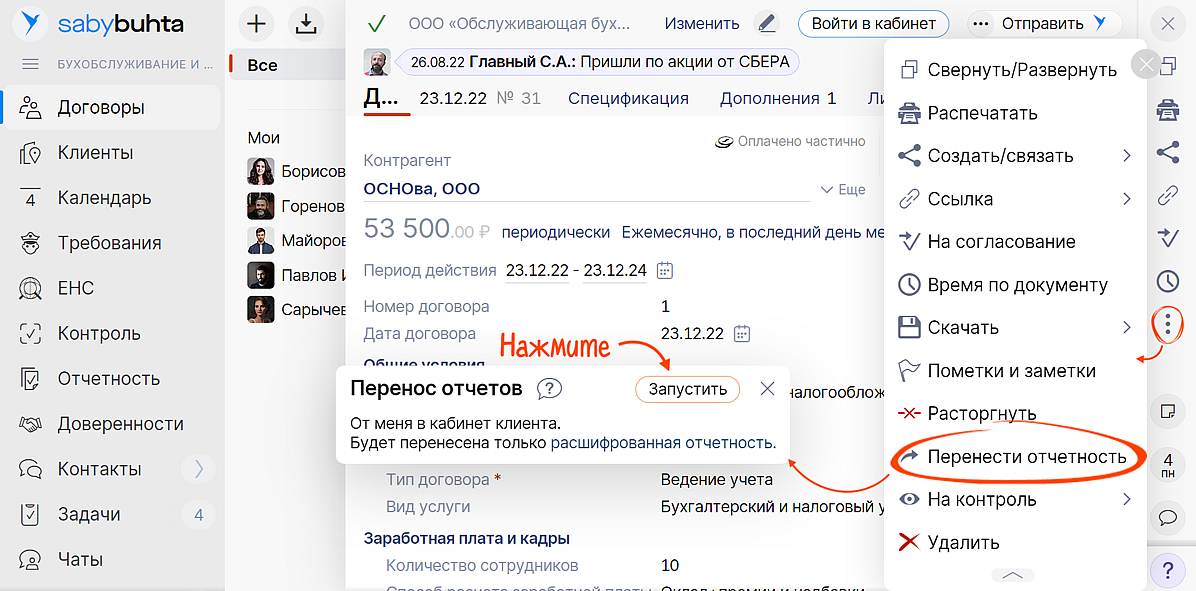Expand Создать/связать submenu
Viewport: 1196px width, 591px height.
click(x=1126, y=156)
